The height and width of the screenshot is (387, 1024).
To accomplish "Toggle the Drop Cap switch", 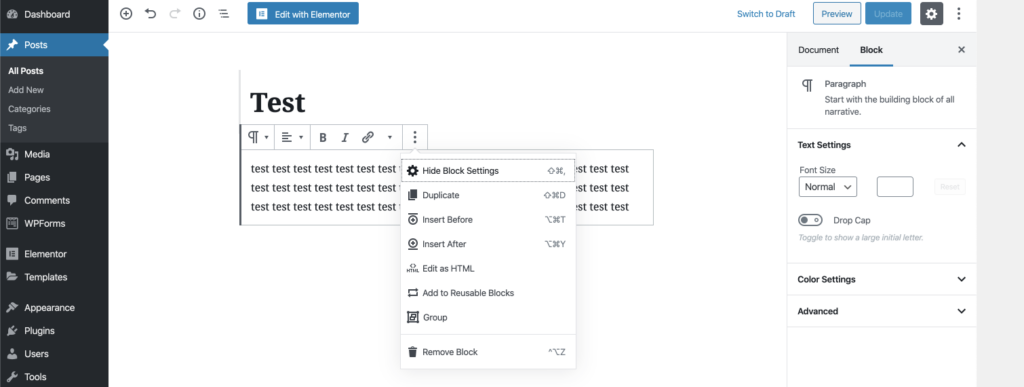I will [x=810, y=221].
